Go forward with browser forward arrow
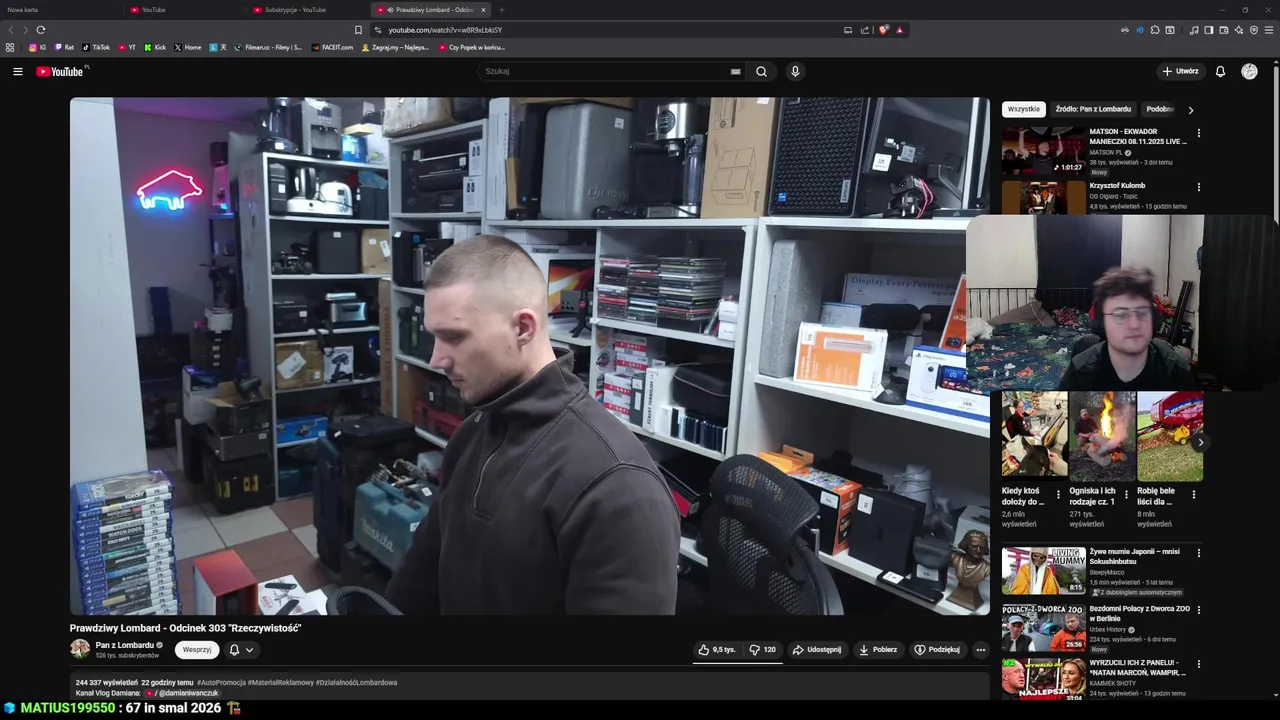This screenshot has width=1280, height=720. (x=26, y=30)
